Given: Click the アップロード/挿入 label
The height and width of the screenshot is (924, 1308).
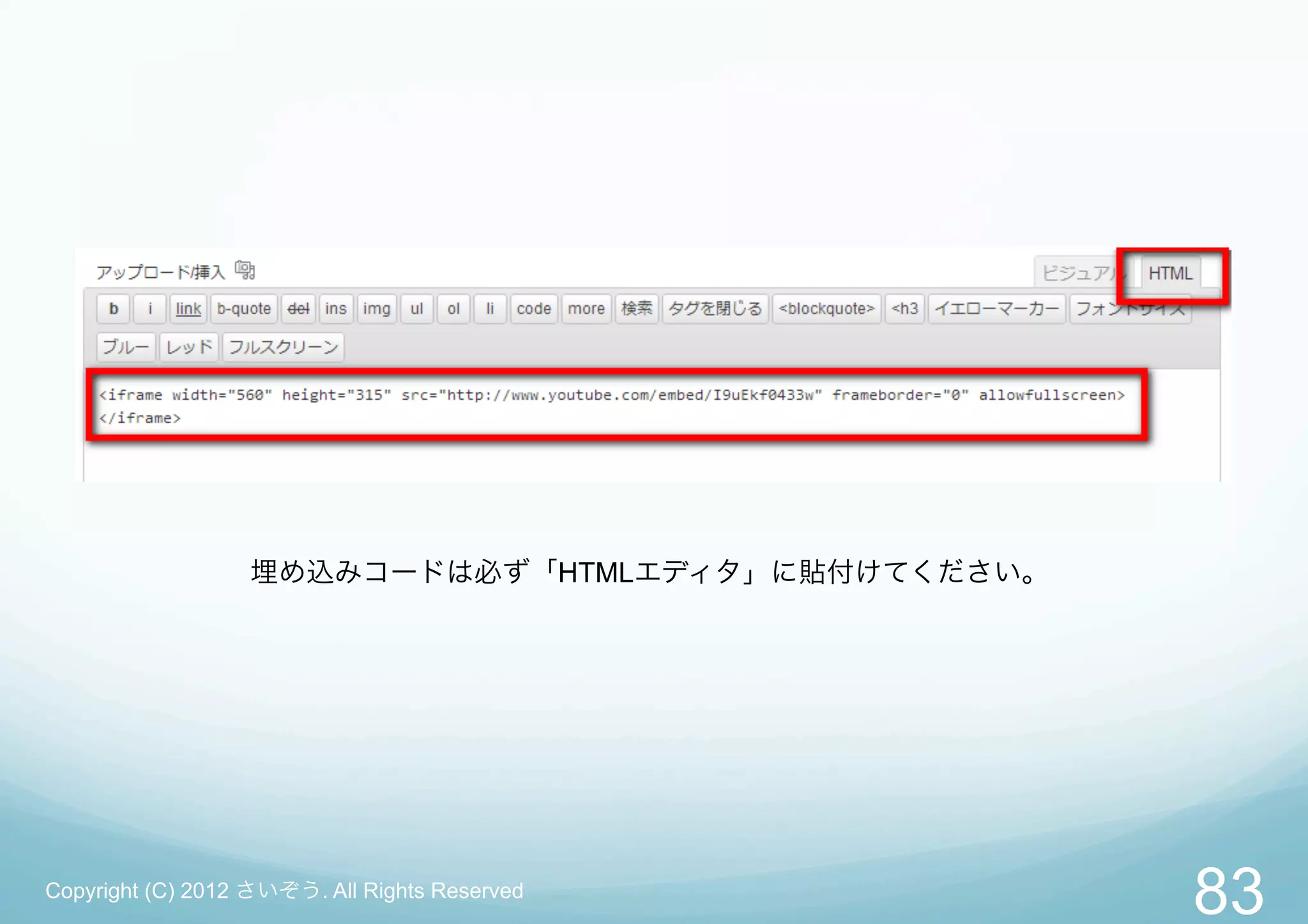Looking at the screenshot, I should click(160, 273).
